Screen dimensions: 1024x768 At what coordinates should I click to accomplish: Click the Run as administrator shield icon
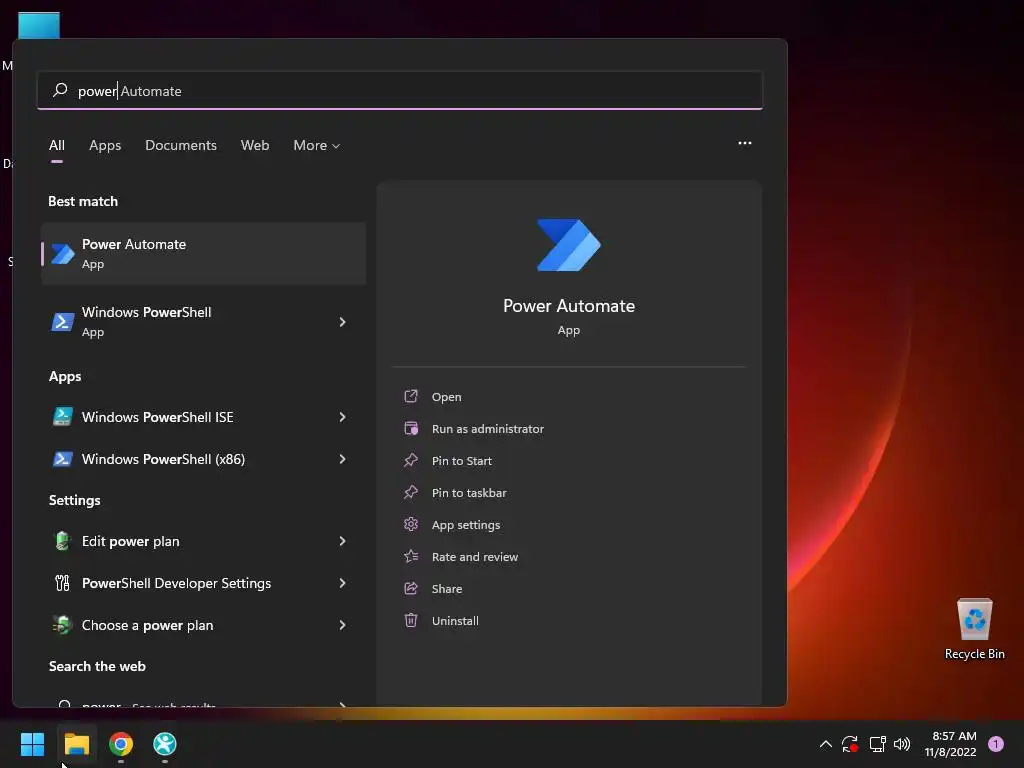click(x=411, y=428)
